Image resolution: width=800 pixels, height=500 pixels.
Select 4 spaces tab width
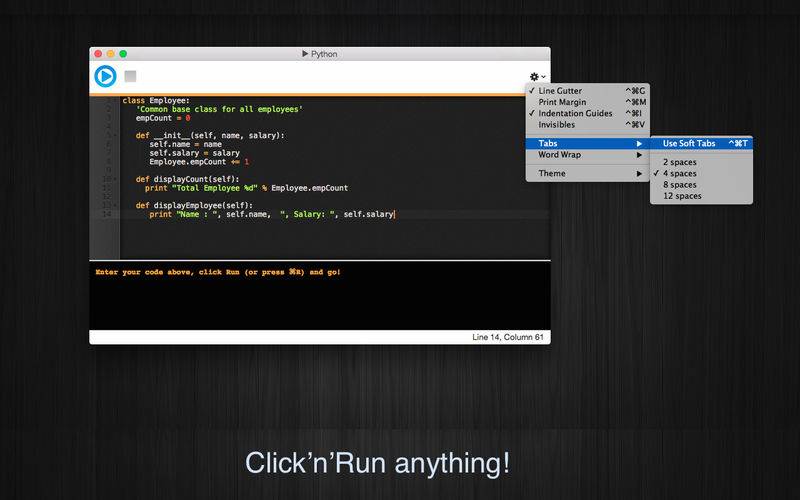tap(702, 173)
